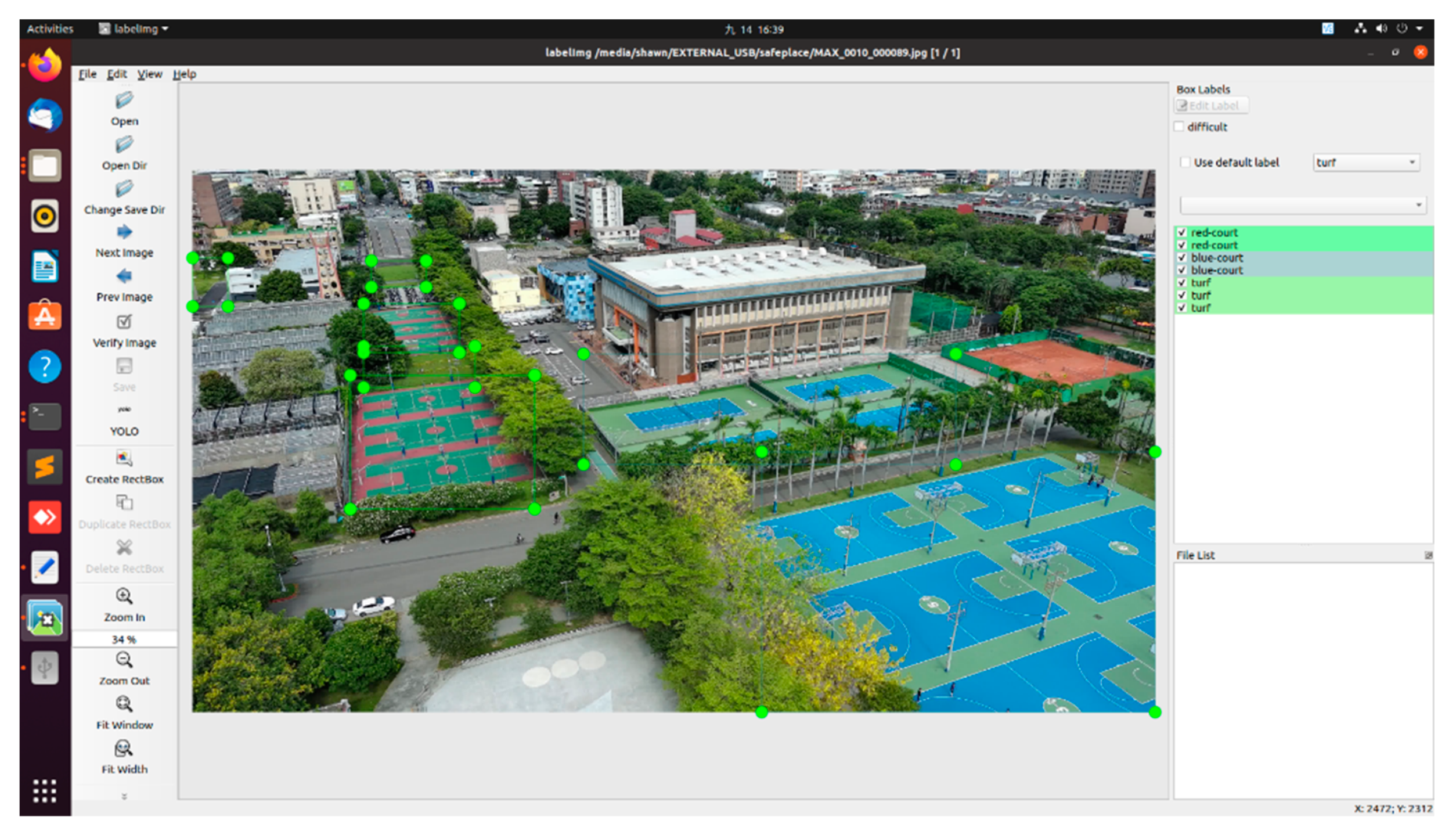Click the Fit Window icon
This screenshot has width=1456, height=838.
click(124, 704)
